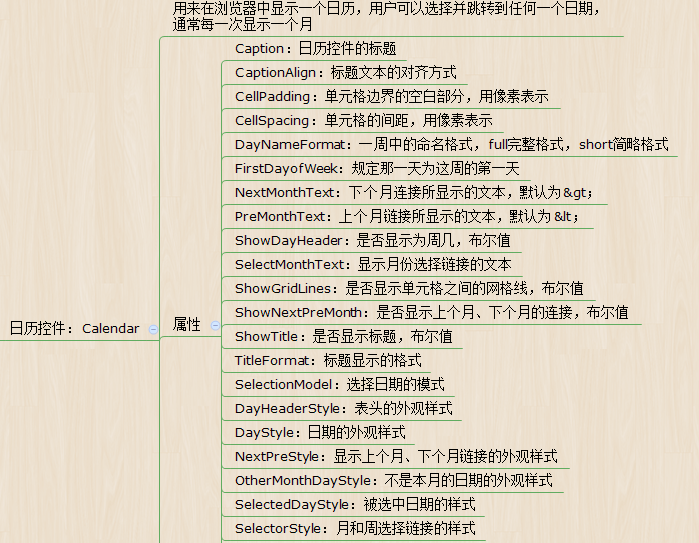The height and width of the screenshot is (543, 699).
Task: Select the DayHeaderStyle property node
Action: coord(344,409)
